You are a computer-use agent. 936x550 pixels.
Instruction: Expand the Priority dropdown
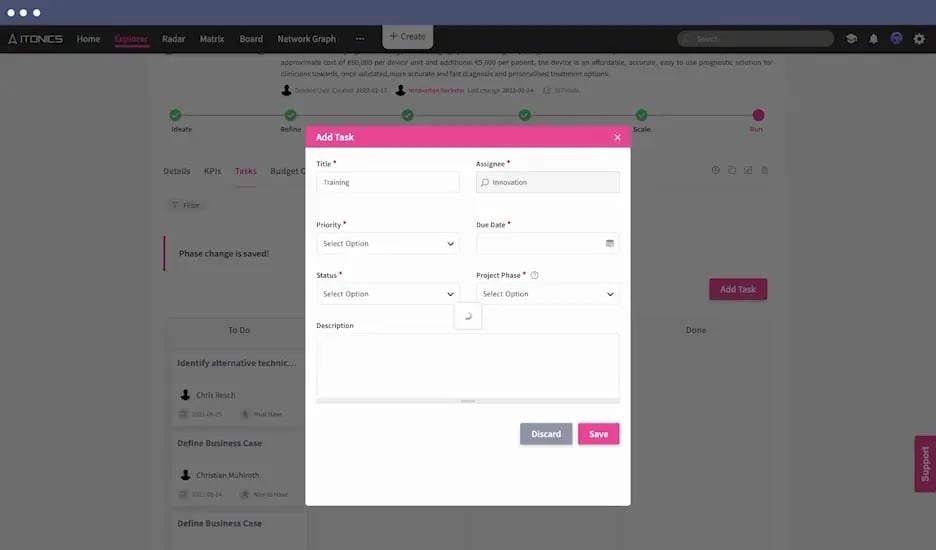click(x=388, y=244)
